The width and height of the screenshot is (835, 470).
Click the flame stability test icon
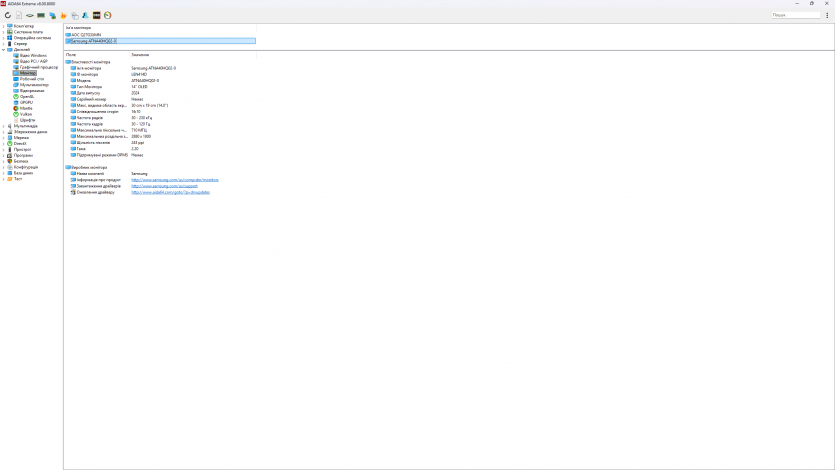point(64,16)
